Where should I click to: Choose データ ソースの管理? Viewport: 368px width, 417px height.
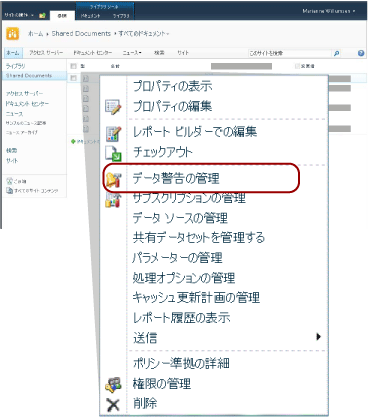click(x=180, y=218)
